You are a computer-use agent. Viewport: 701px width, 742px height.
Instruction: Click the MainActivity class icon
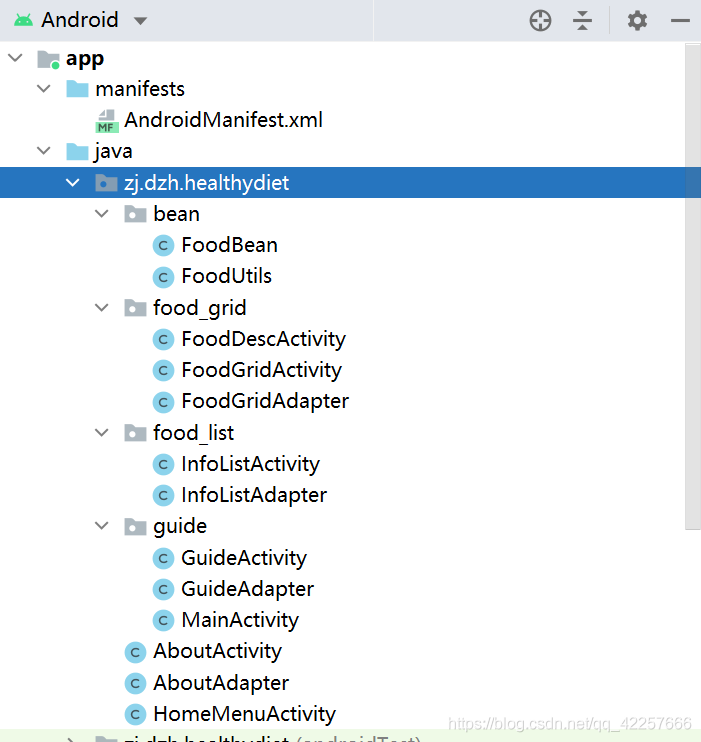coord(163,620)
